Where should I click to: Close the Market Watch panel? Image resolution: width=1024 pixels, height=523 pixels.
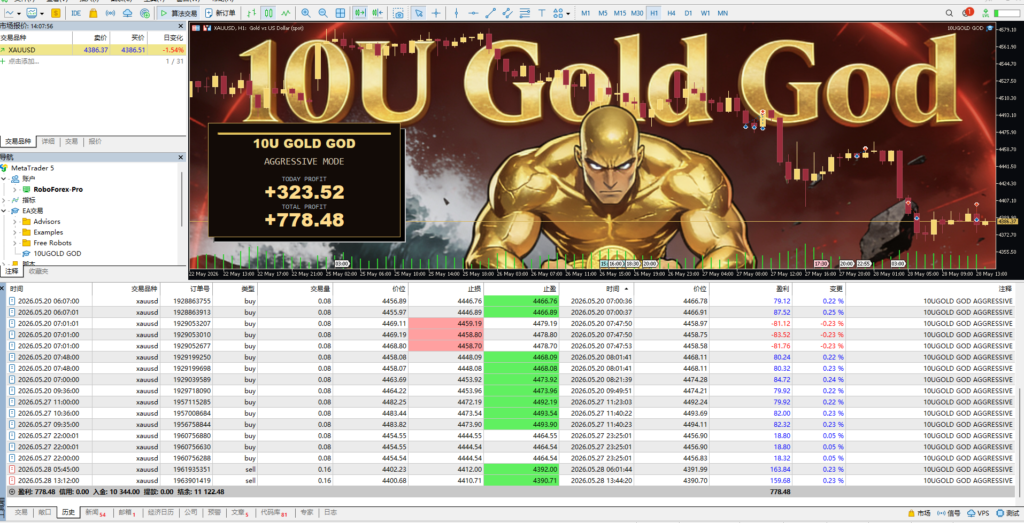pos(181,26)
